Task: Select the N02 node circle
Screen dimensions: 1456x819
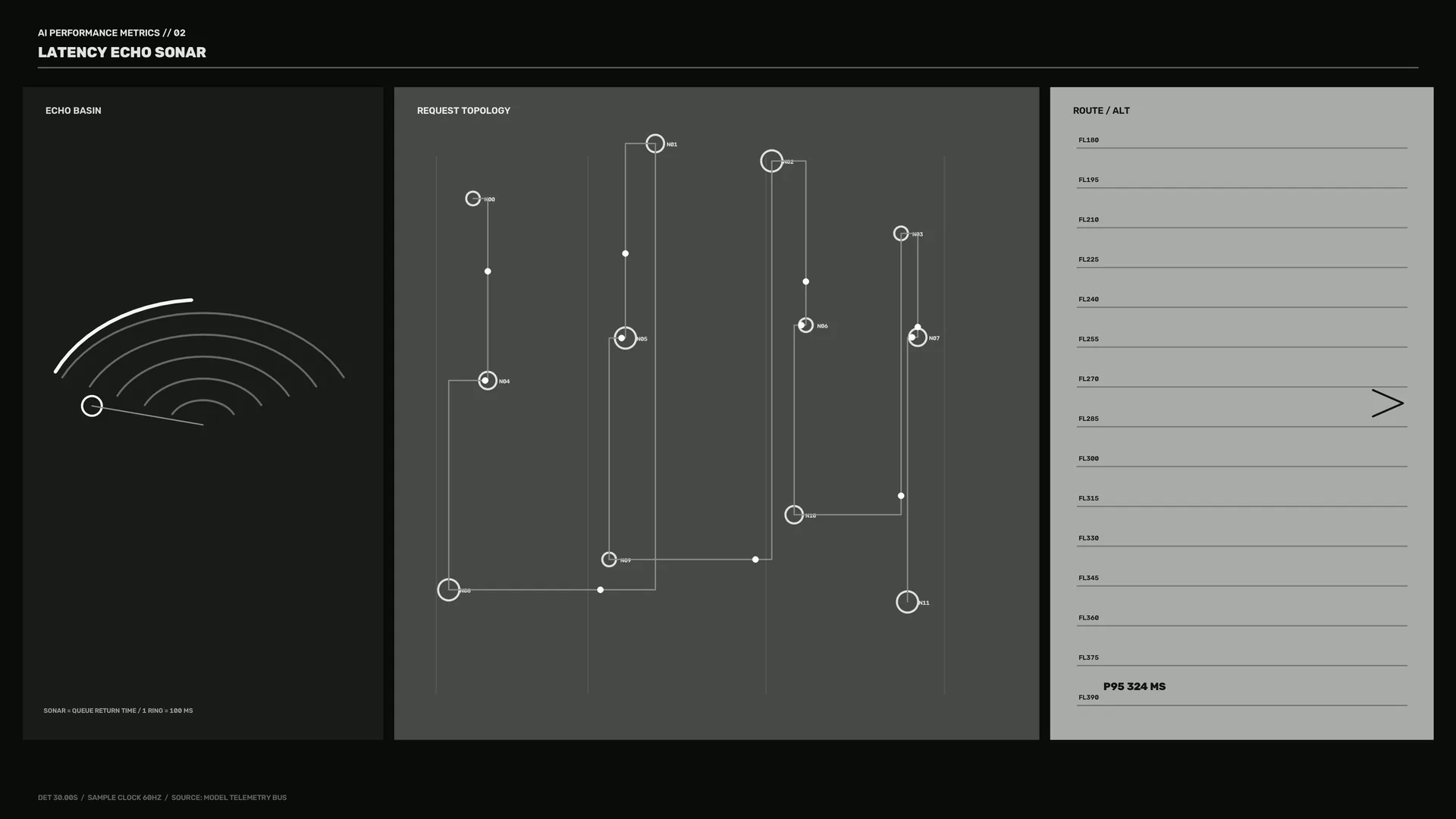Action: 771,161
